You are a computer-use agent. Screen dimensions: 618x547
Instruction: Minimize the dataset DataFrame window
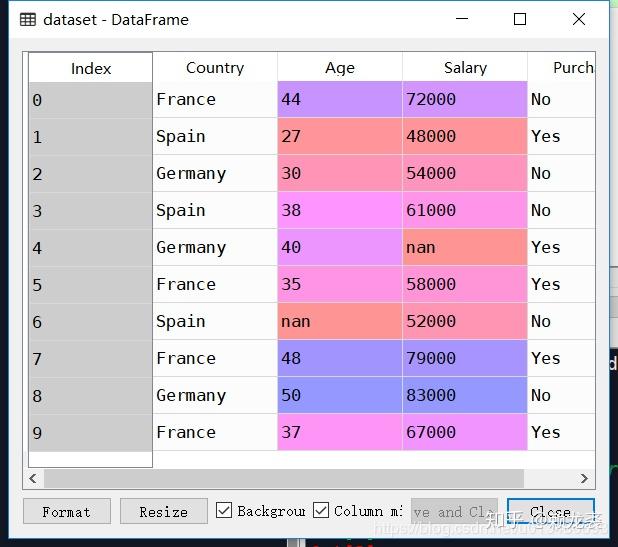[462, 19]
